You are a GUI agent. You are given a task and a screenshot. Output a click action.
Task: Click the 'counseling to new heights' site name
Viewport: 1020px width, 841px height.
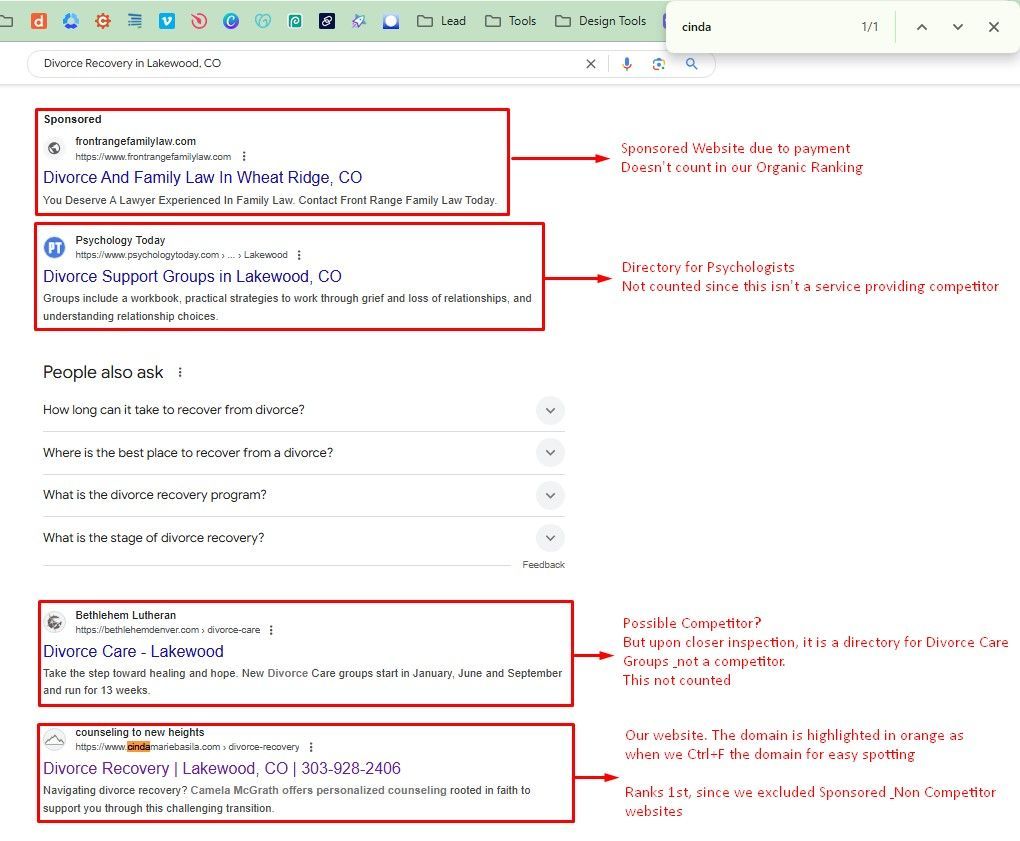(x=140, y=732)
